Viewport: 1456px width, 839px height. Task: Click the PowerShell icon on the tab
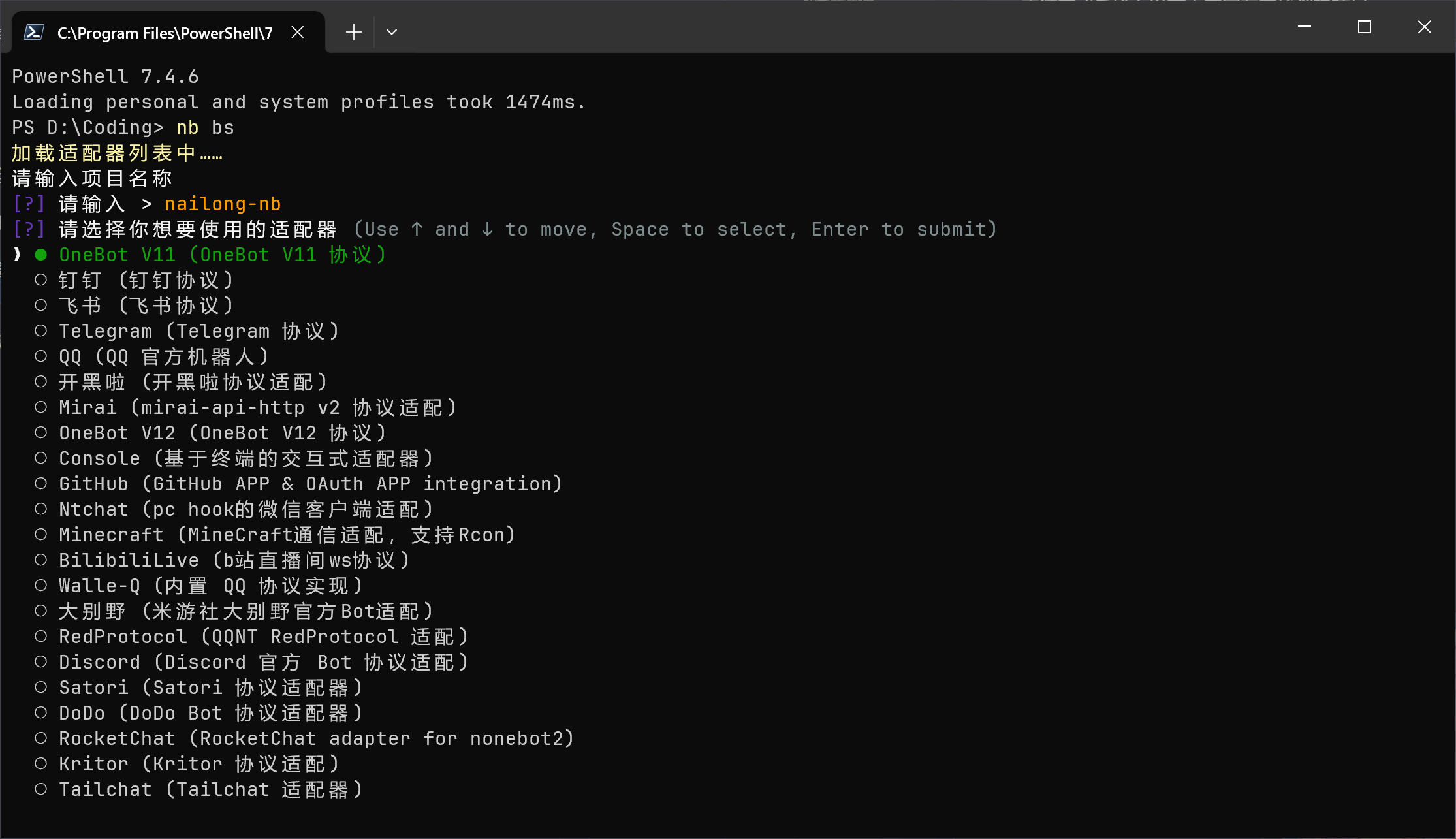click(x=33, y=32)
